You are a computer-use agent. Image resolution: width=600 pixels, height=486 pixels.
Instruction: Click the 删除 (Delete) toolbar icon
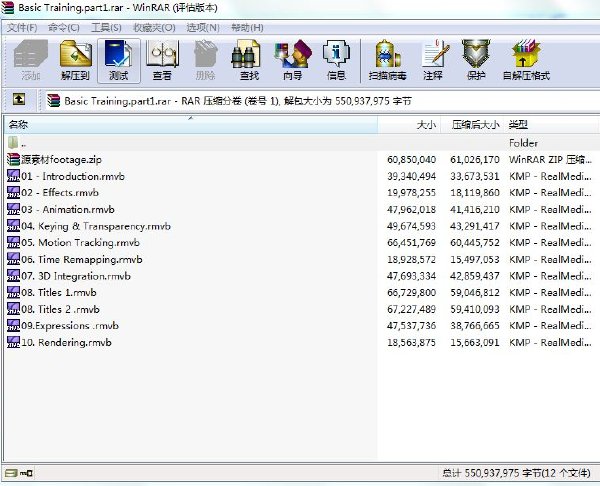205,60
